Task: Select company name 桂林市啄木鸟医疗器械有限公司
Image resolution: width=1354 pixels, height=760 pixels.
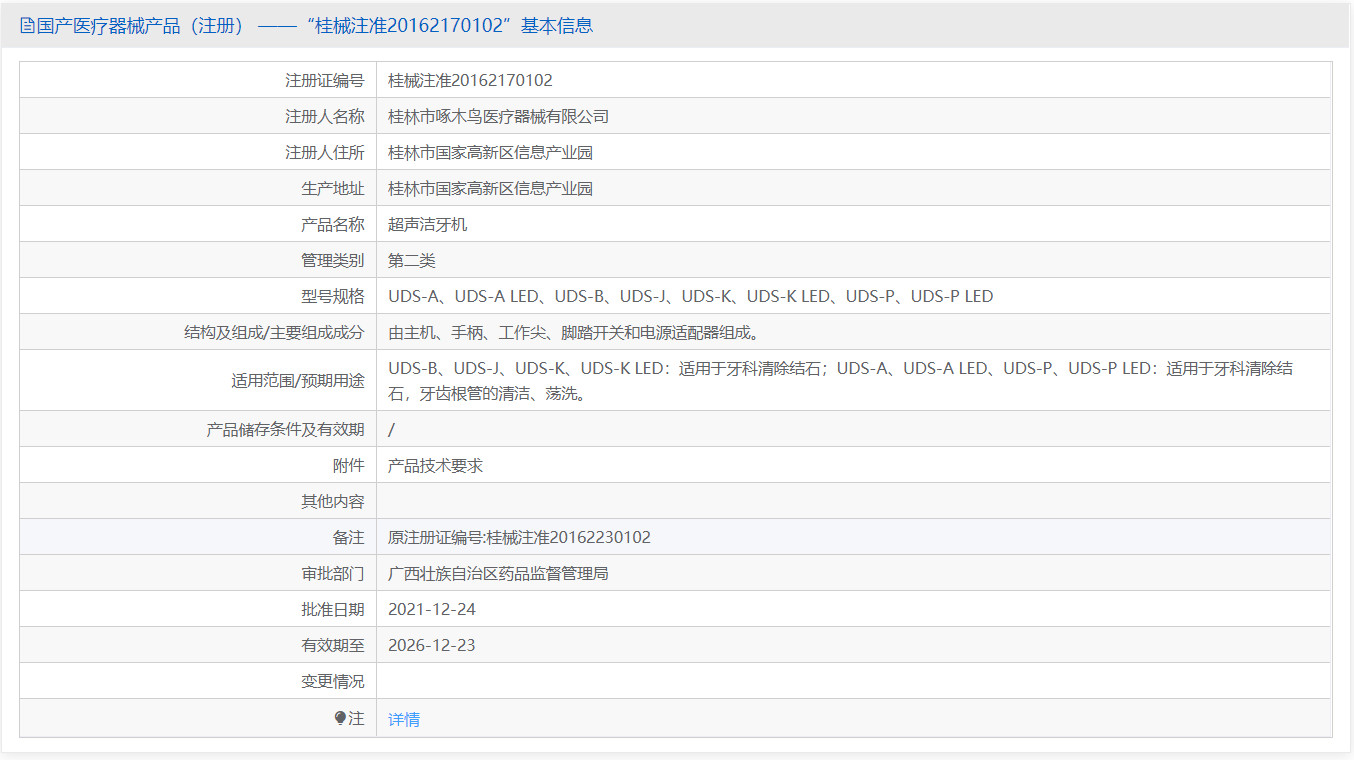Action: click(x=498, y=116)
